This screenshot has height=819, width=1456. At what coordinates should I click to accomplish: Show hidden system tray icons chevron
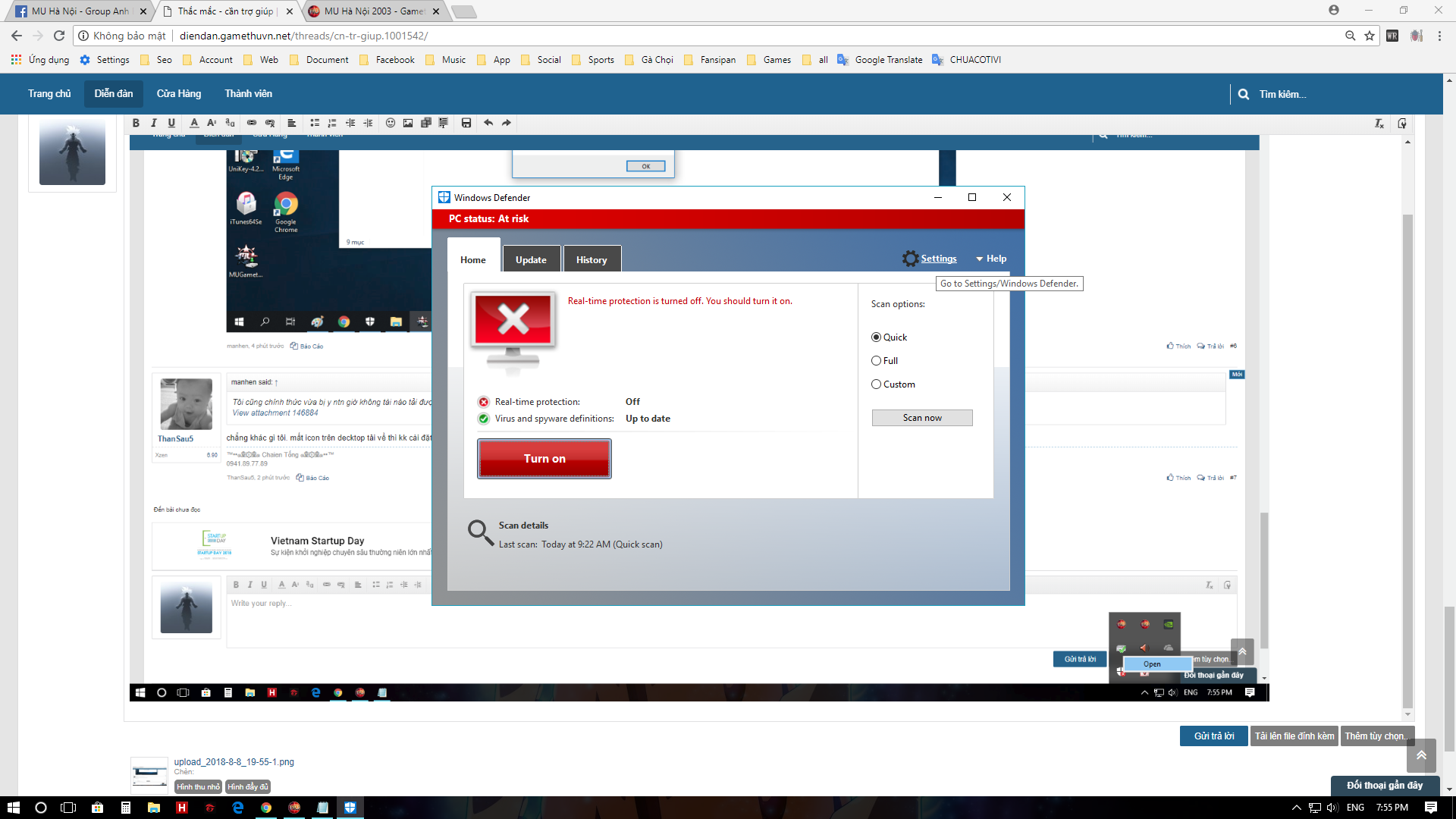pyautogui.click(x=1297, y=808)
